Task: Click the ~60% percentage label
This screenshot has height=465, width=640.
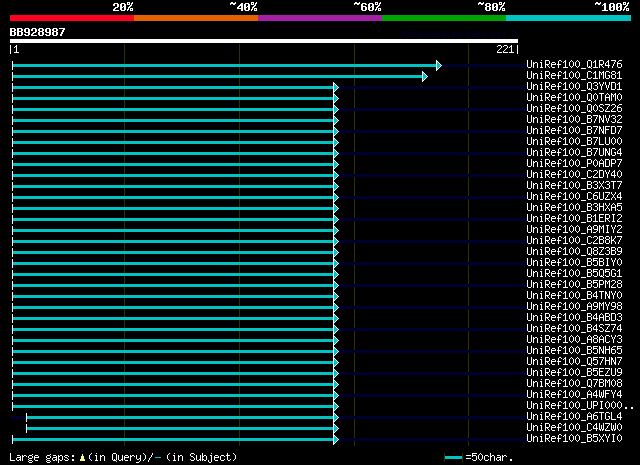Action: point(367,7)
